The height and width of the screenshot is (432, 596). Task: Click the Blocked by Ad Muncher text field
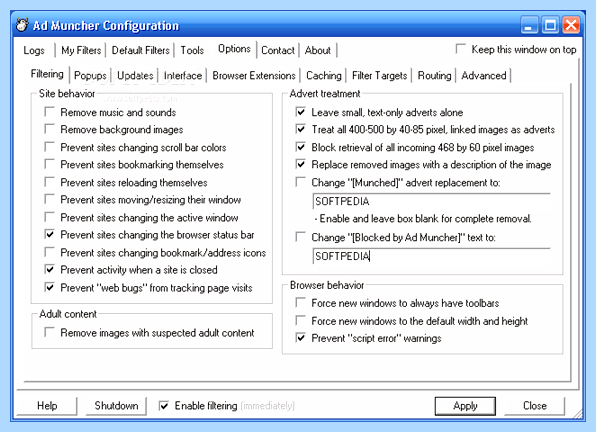(431, 256)
